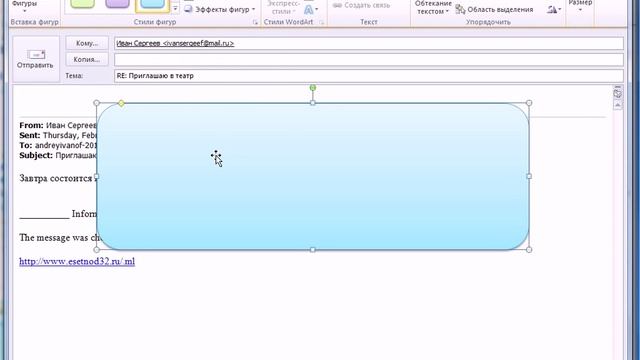Click the 'To: andreyivanof' line

pos(58,145)
